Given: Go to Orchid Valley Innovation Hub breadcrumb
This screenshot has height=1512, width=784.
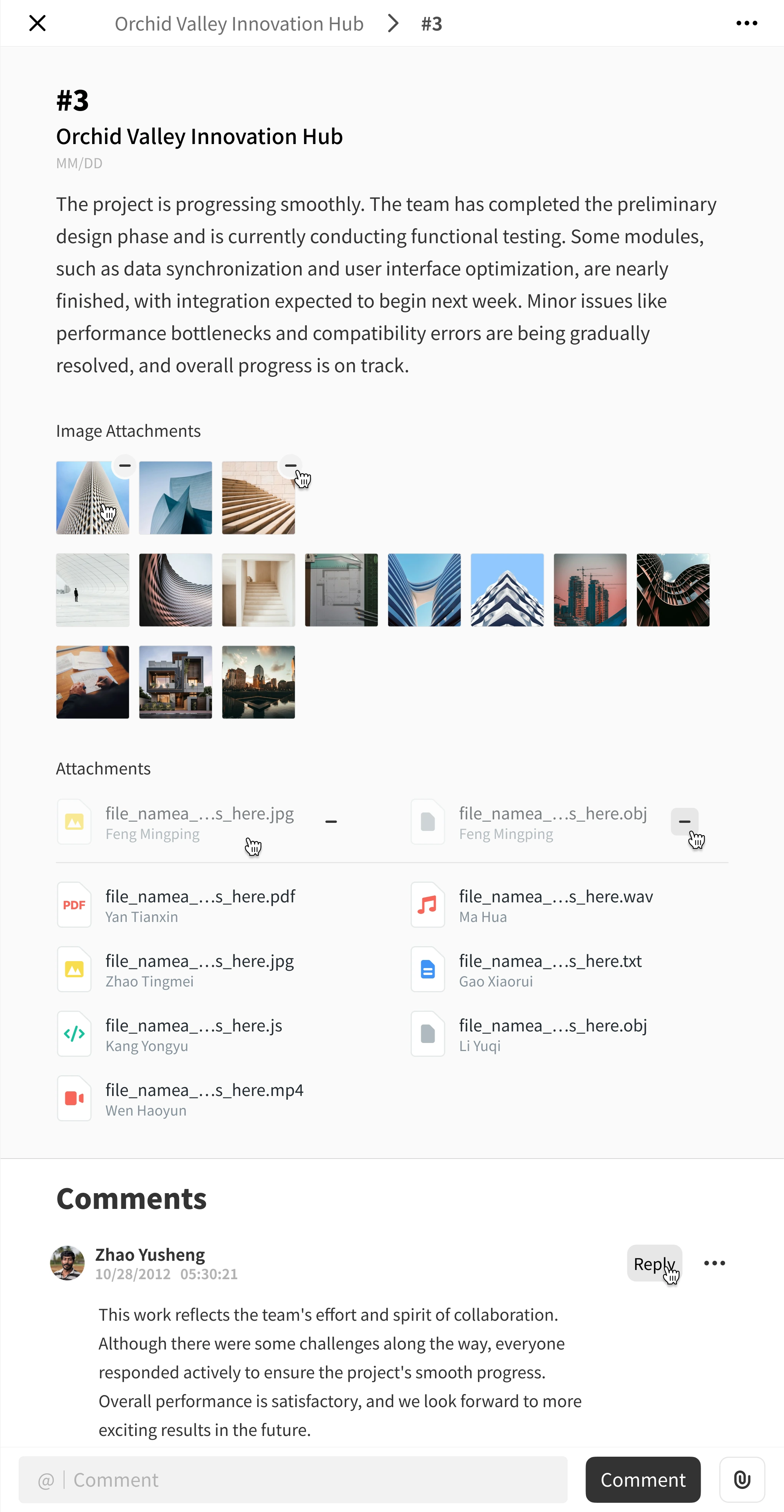Looking at the screenshot, I should tap(239, 23).
